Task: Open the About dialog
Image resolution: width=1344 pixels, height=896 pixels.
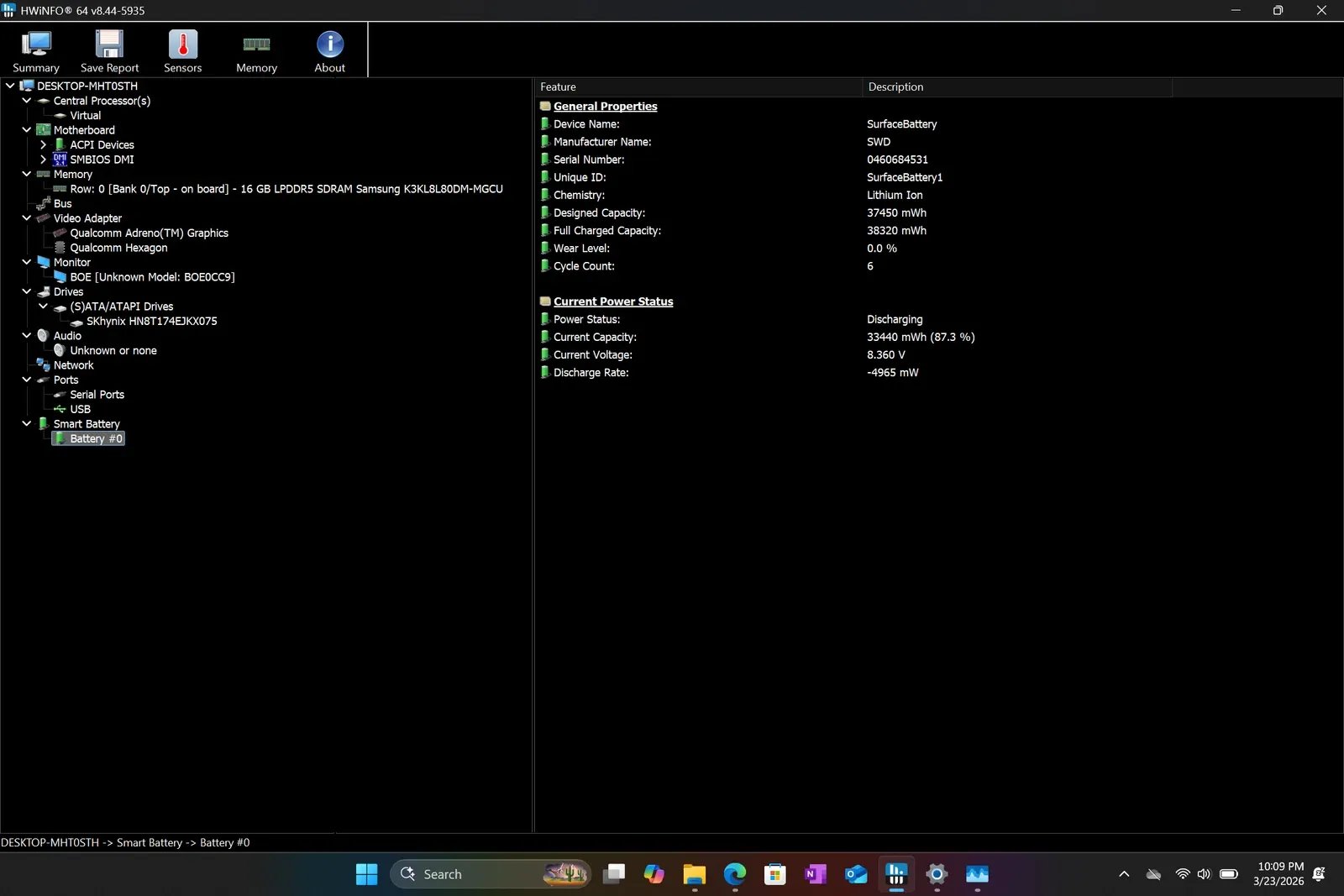Action: (328, 50)
